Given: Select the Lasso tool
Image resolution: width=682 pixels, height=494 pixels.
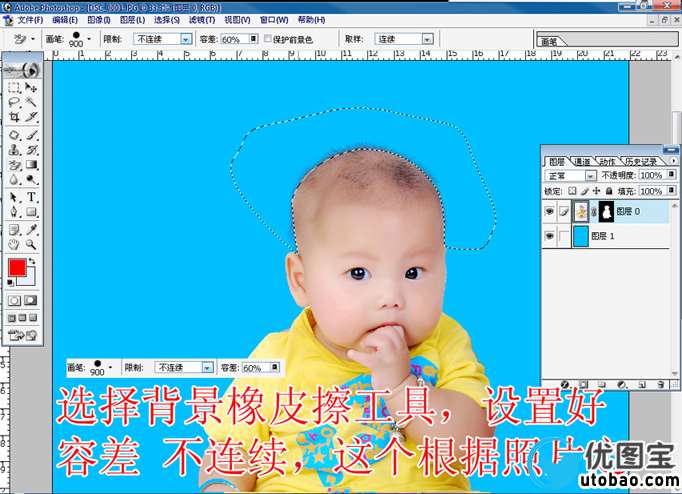Looking at the screenshot, I should click(14, 103).
